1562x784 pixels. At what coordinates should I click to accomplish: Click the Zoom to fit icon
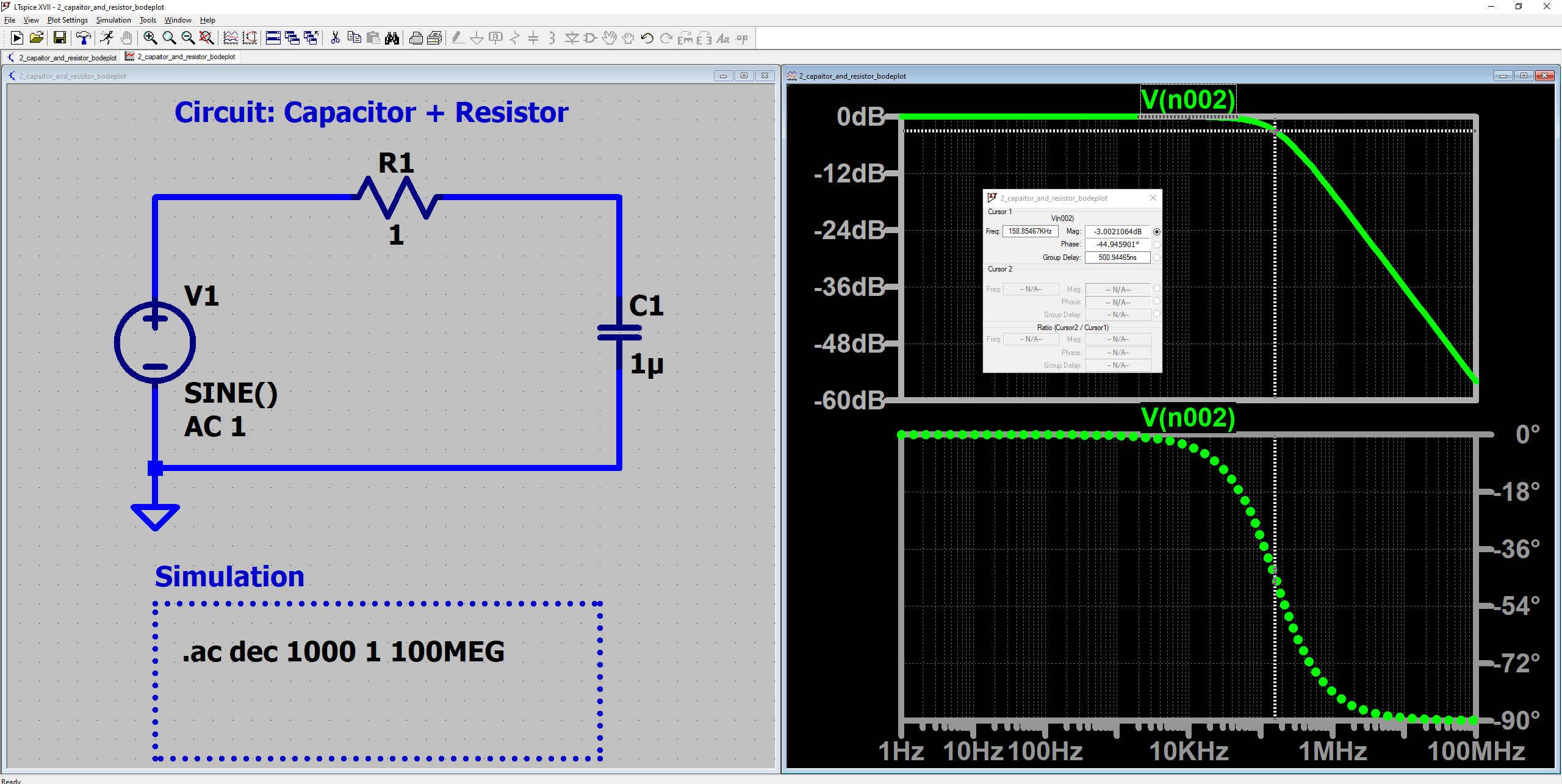pyautogui.click(x=207, y=38)
